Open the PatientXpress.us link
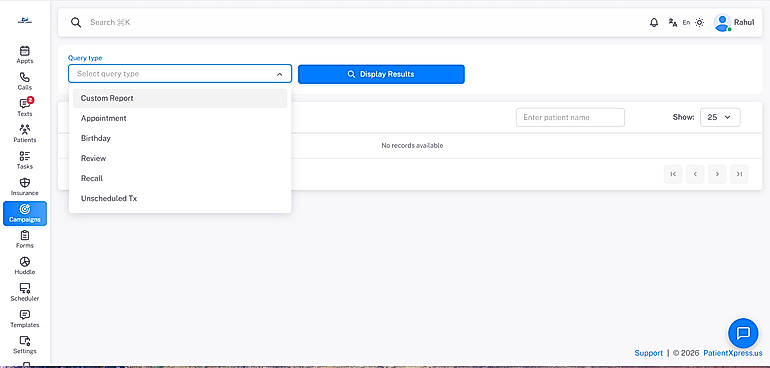Image resolution: width=770 pixels, height=368 pixels. pyautogui.click(x=733, y=353)
